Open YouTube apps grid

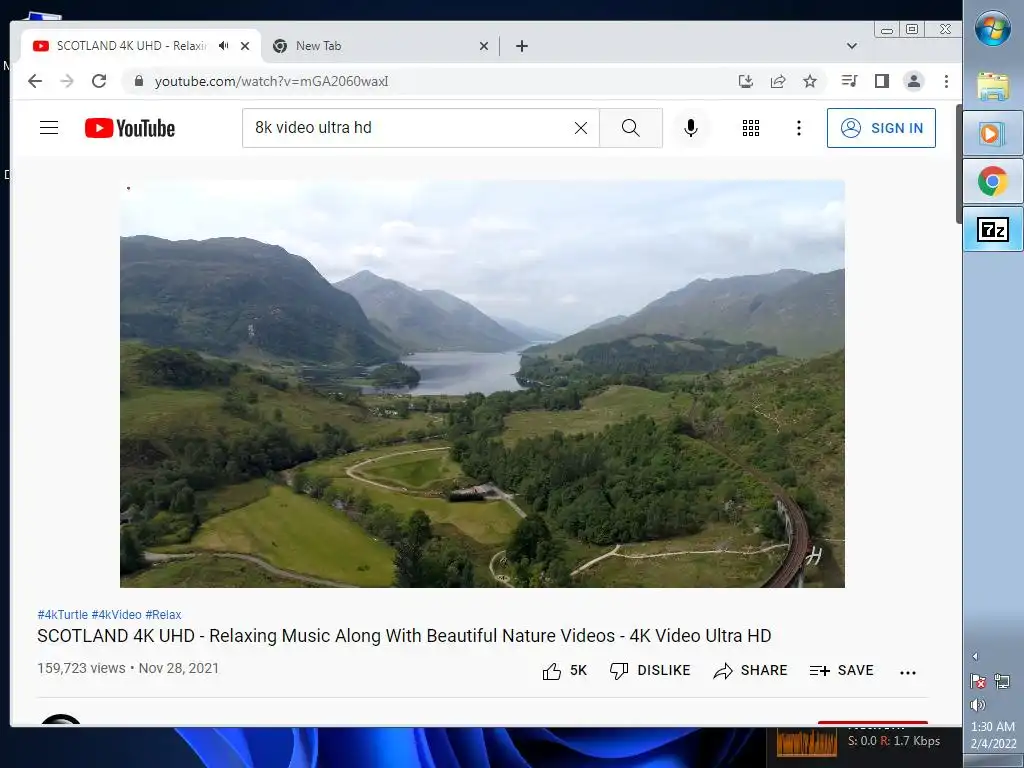tap(751, 128)
